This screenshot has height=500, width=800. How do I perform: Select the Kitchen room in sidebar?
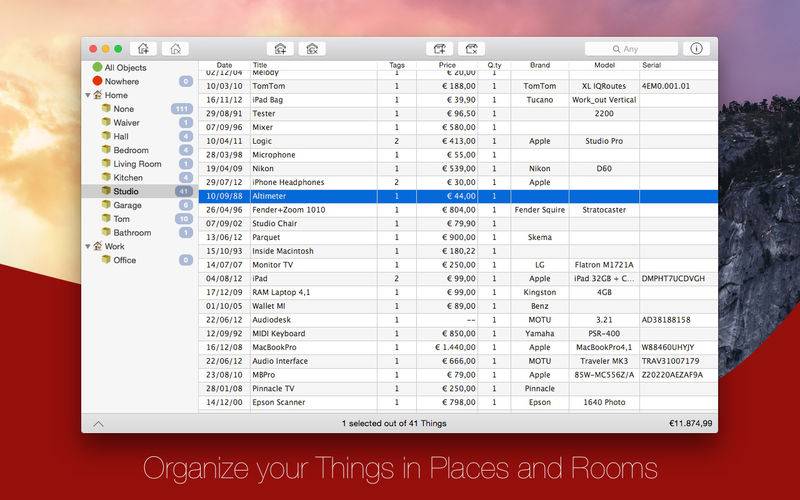[128, 177]
